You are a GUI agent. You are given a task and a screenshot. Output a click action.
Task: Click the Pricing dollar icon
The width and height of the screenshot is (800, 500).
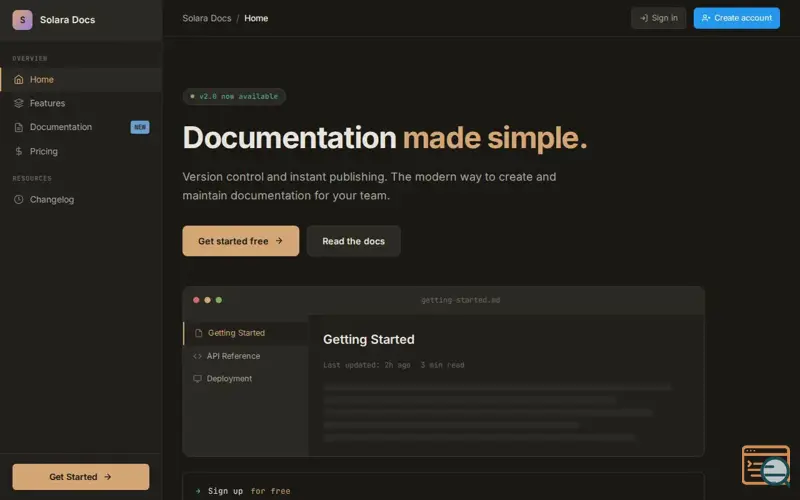pos(19,152)
